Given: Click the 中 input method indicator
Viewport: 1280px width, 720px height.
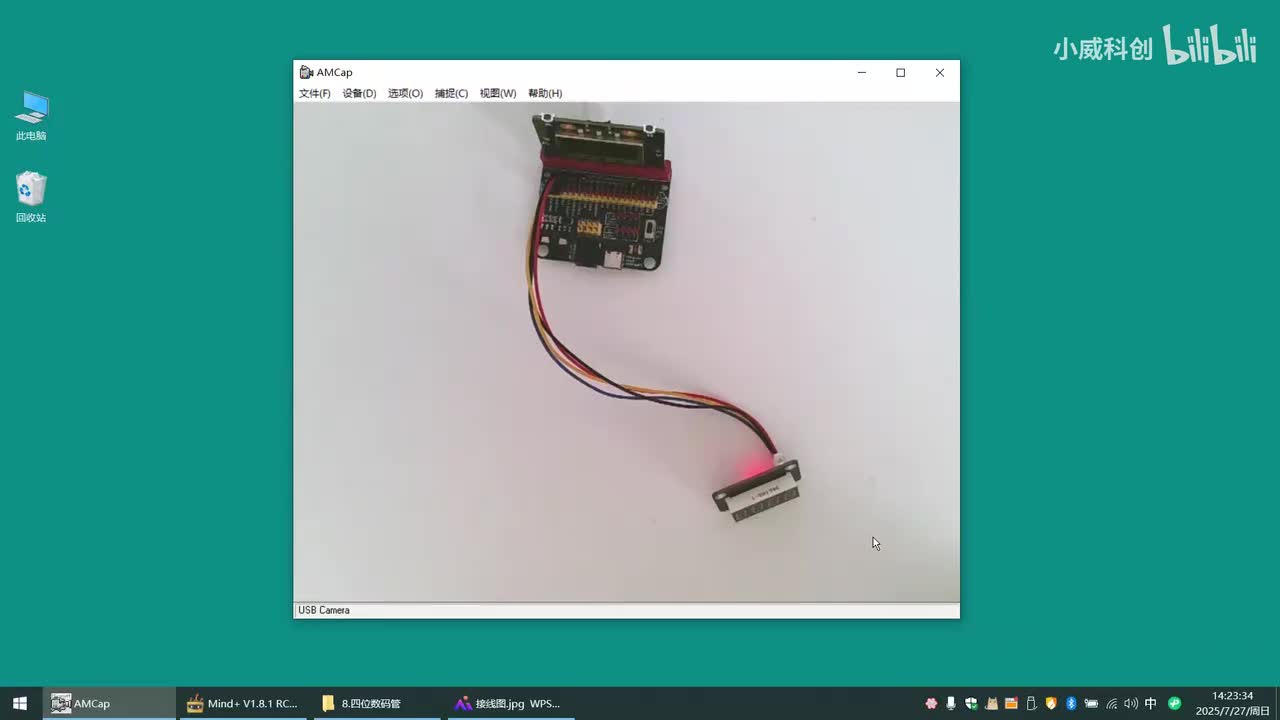Looking at the screenshot, I should pyautogui.click(x=1151, y=703).
